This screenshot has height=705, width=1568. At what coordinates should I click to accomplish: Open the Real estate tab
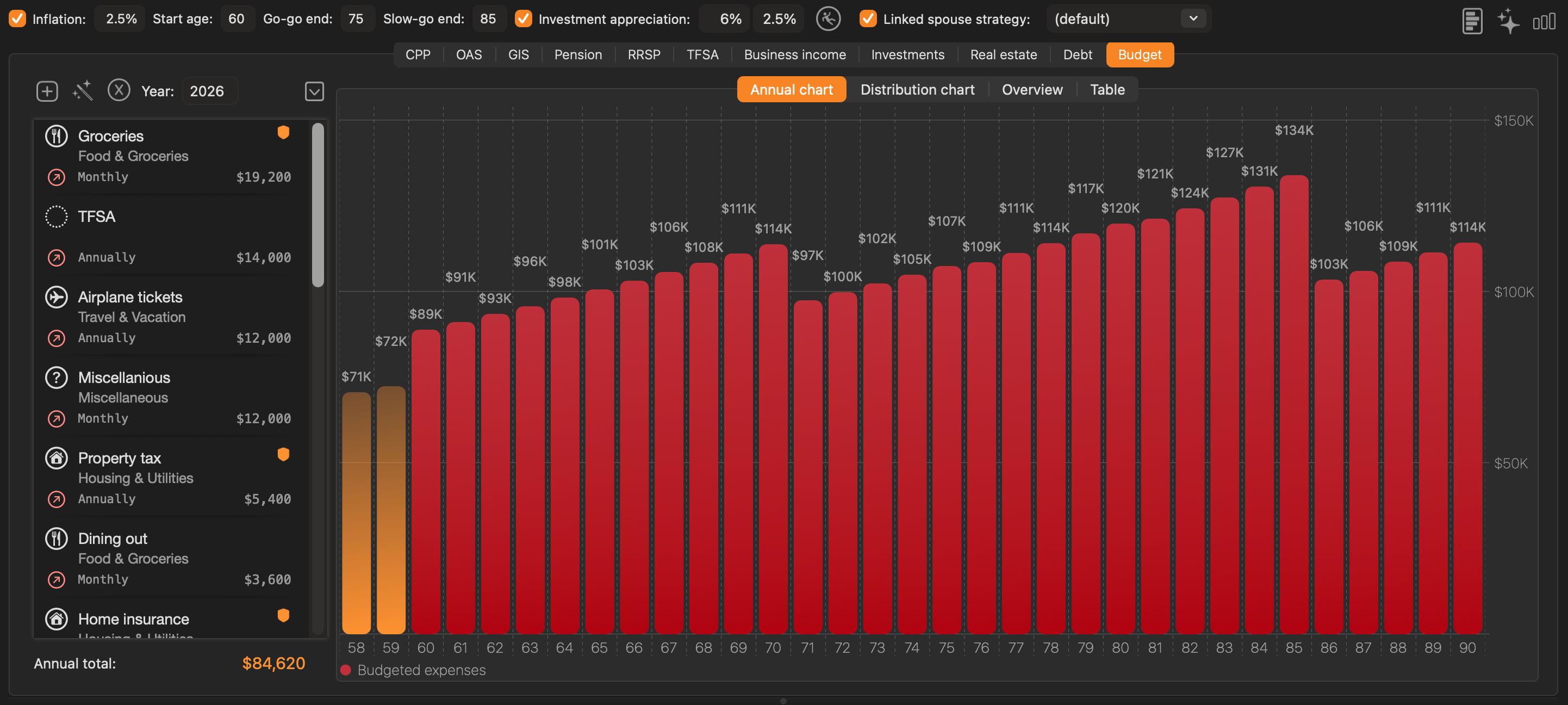click(x=1003, y=55)
